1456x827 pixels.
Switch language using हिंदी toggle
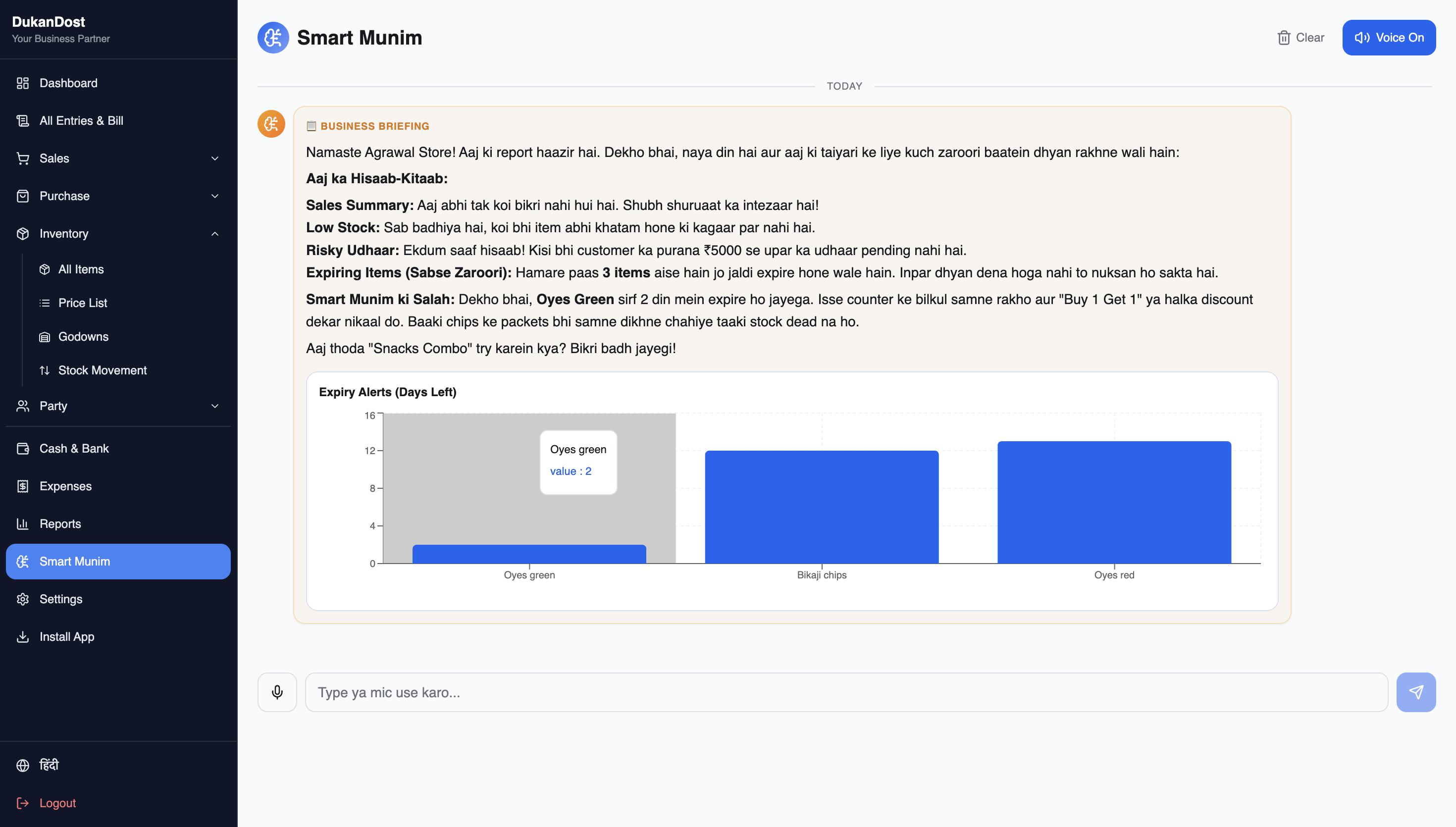coord(49,765)
